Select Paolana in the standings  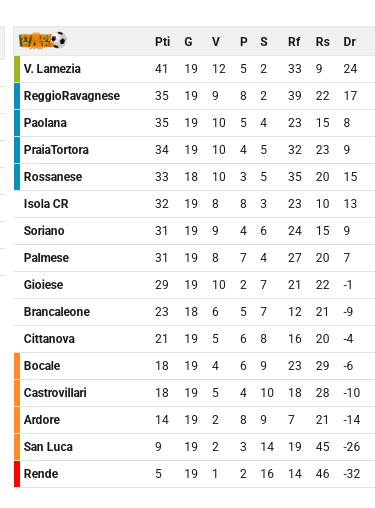point(45,123)
